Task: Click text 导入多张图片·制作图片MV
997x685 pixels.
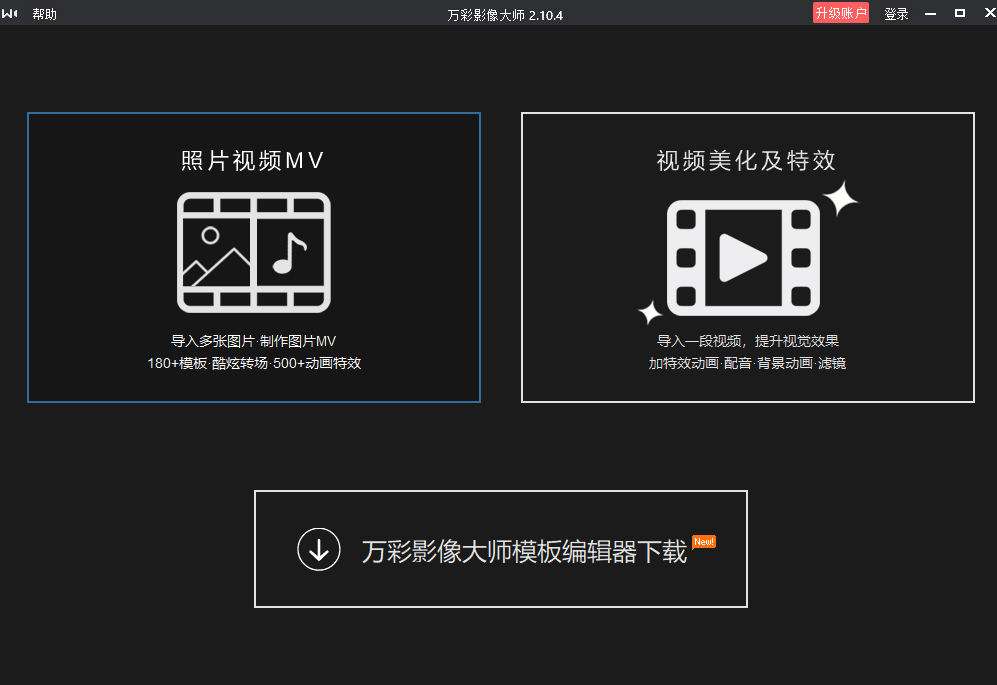Action: click(254, 341)
